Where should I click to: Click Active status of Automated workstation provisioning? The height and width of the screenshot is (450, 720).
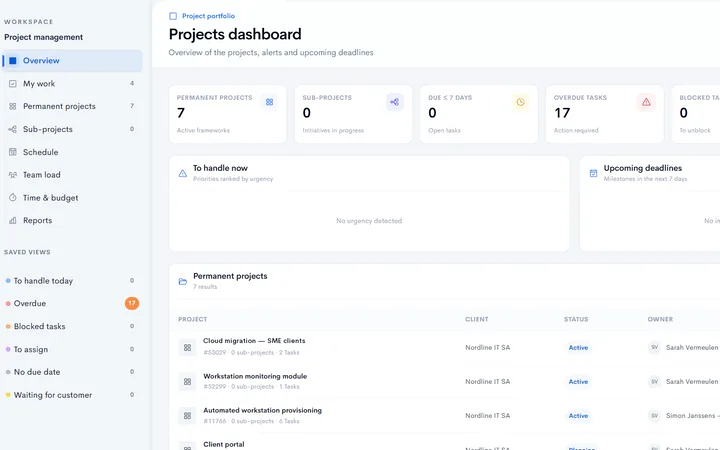tap(578, 416)
